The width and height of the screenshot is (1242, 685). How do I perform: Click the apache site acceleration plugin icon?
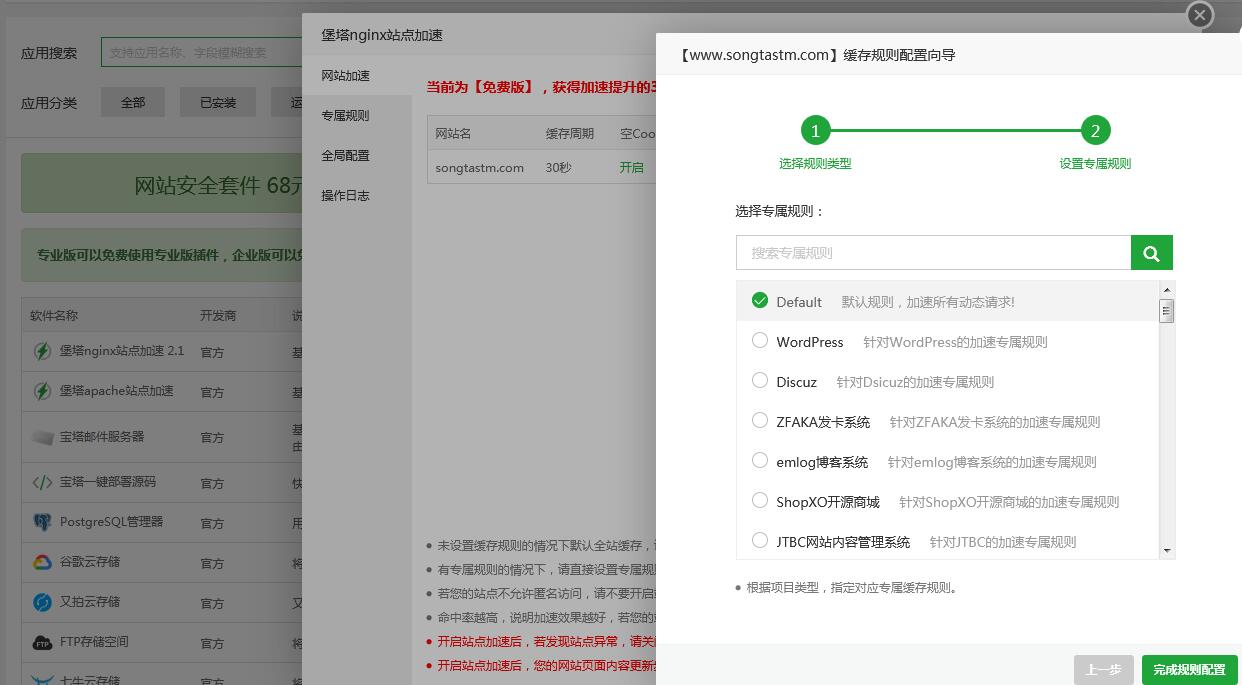pos(42,391)
